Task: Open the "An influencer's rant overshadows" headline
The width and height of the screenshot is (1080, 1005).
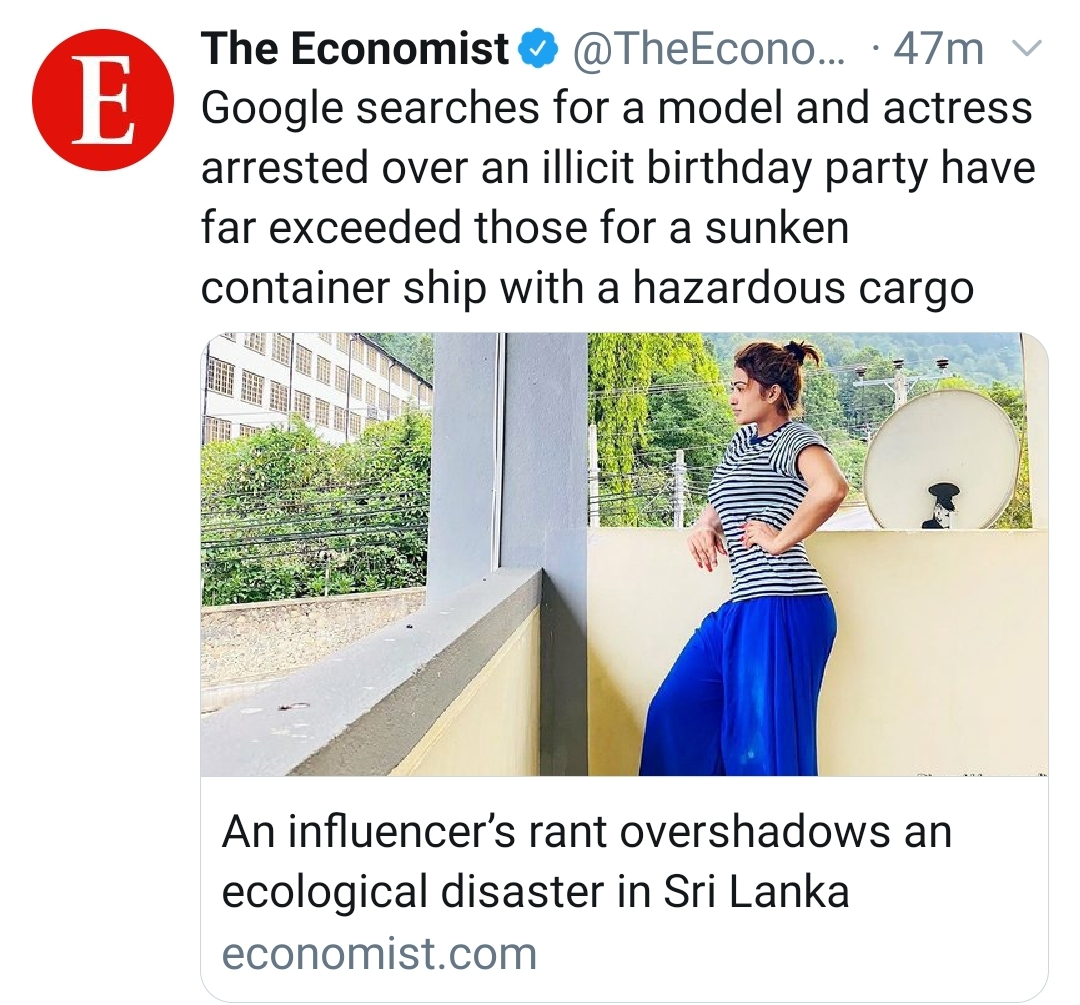Action: coord(586,831)
